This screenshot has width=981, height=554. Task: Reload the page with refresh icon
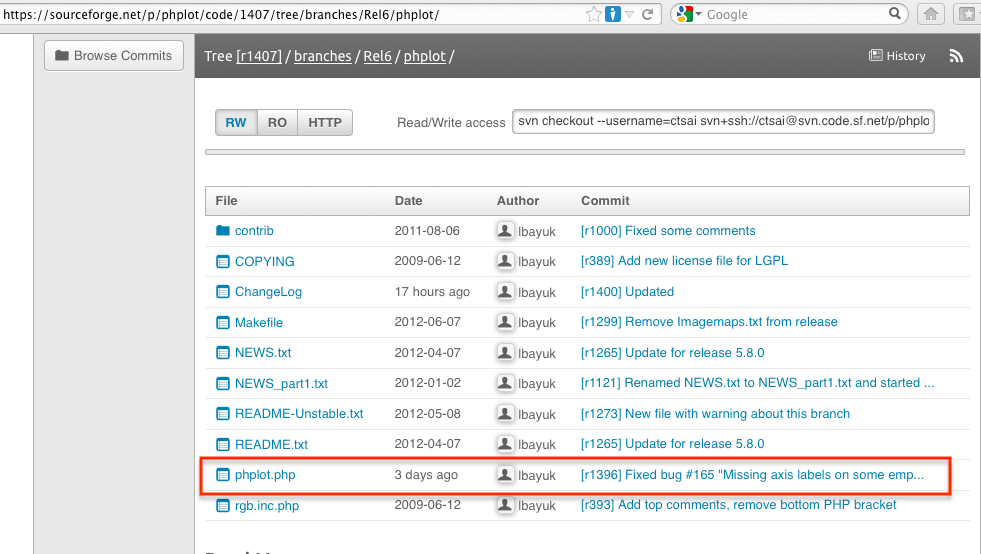click(x=647, y=14)
